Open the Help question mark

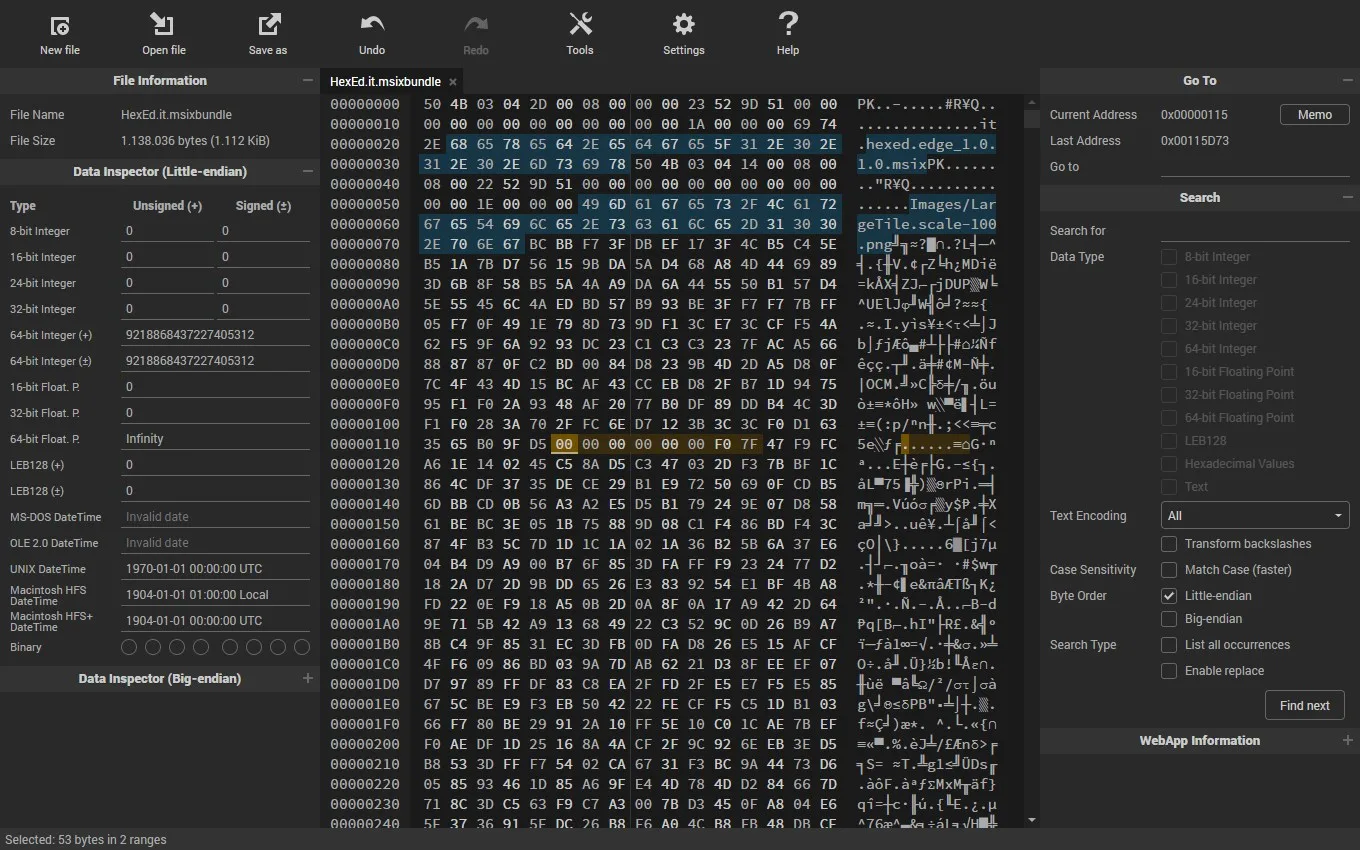click(788, 25)
